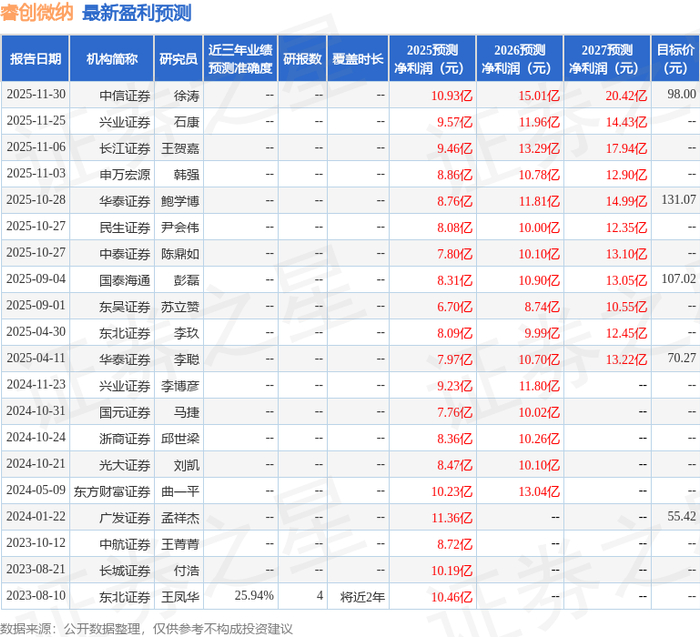
Task: Click the 55.42 target price
Action: point(682,516)
